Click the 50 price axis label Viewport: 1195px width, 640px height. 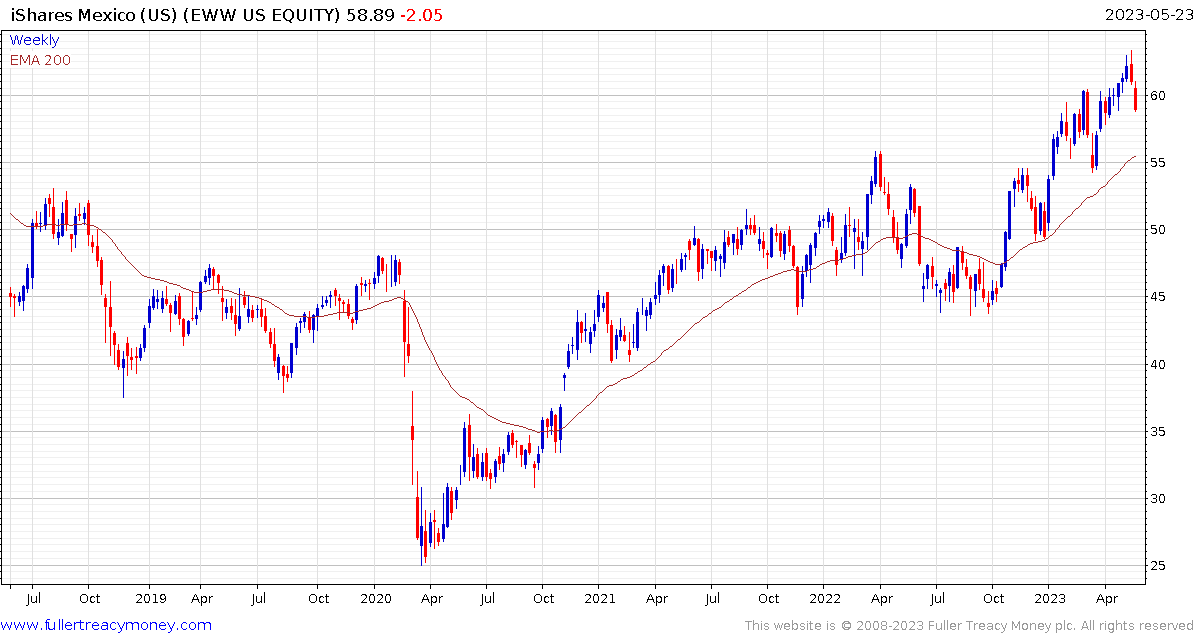[1159, 229]
